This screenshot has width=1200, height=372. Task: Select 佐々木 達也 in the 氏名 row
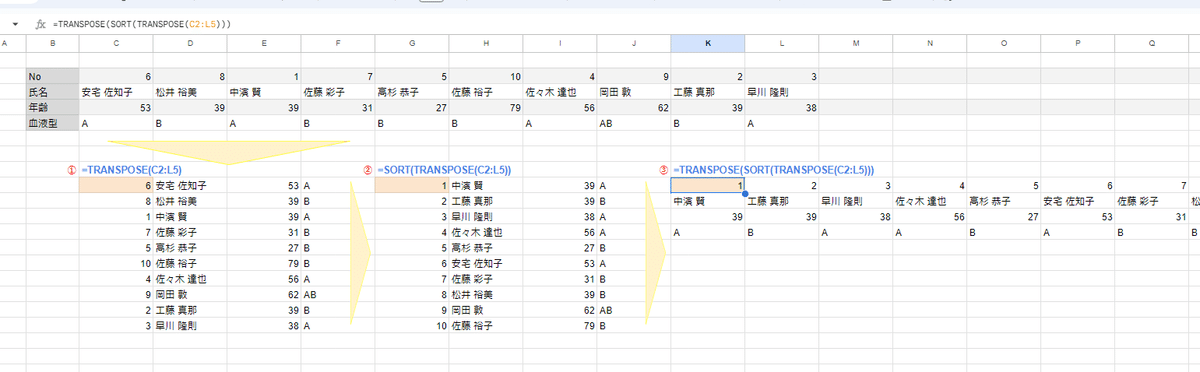560,91
